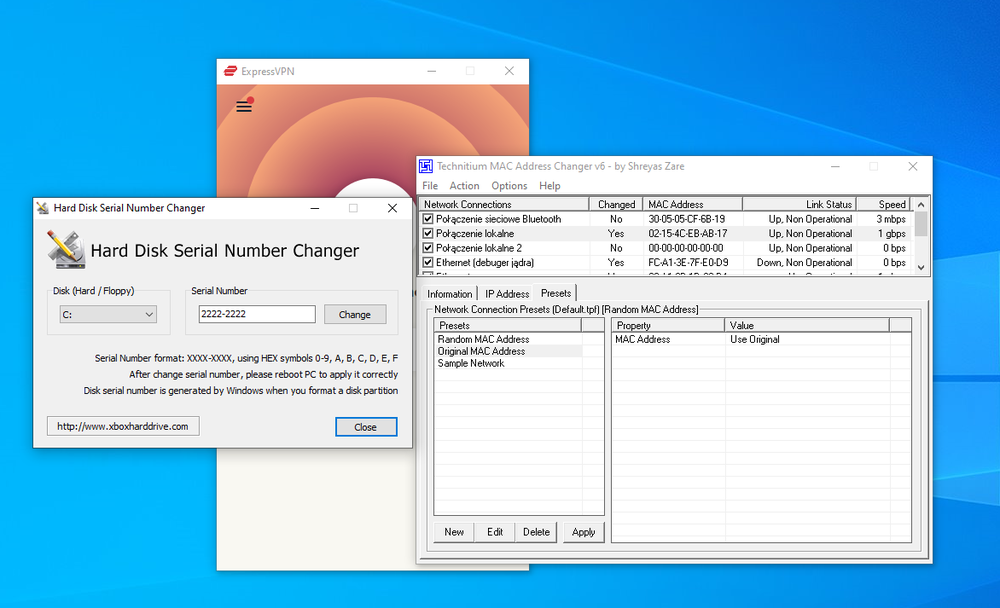
Task: Click the 3 mbps speed cell
Action: pos(891,219)
